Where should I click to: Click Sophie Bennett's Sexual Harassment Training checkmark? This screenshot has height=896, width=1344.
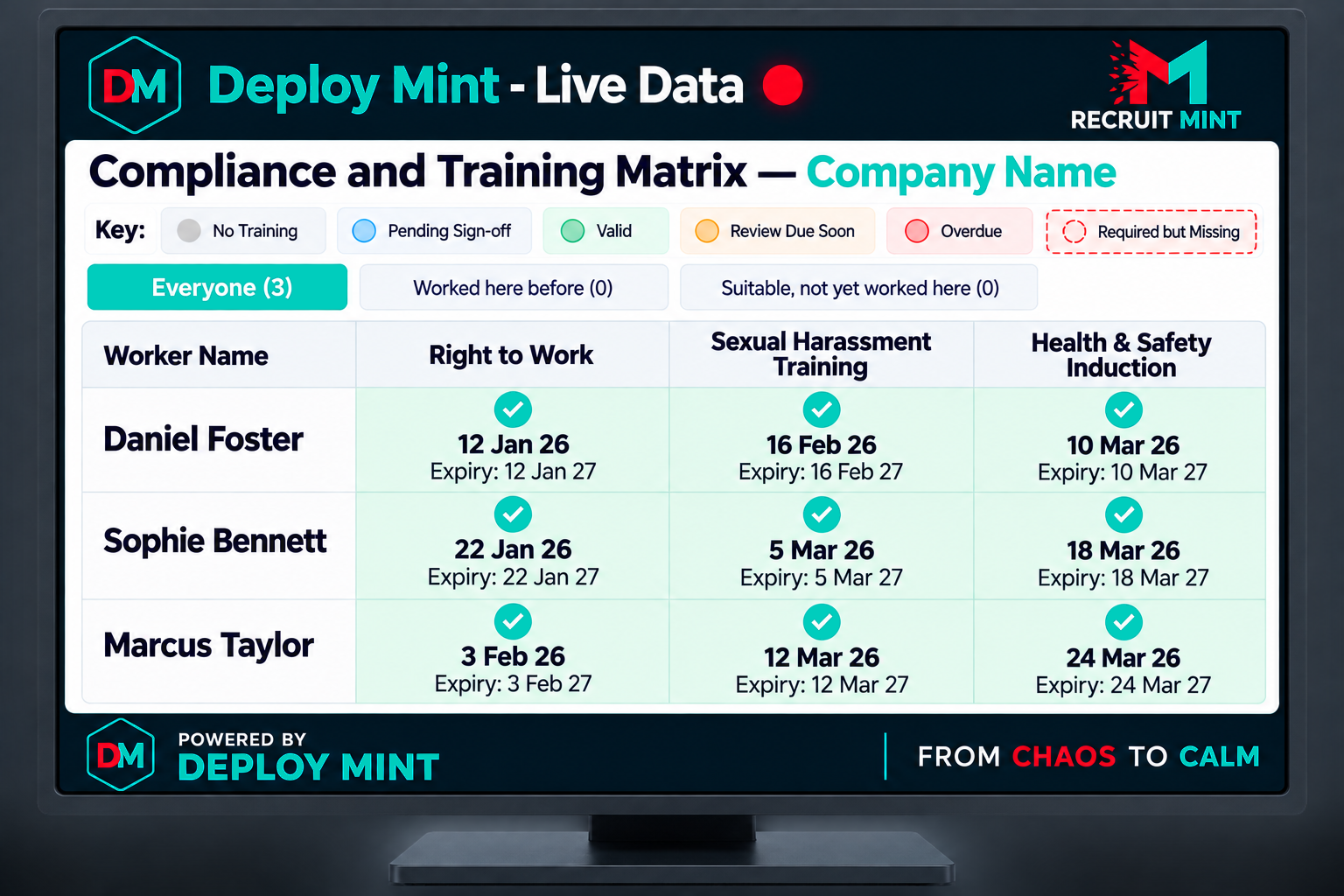tap(822, 514)
